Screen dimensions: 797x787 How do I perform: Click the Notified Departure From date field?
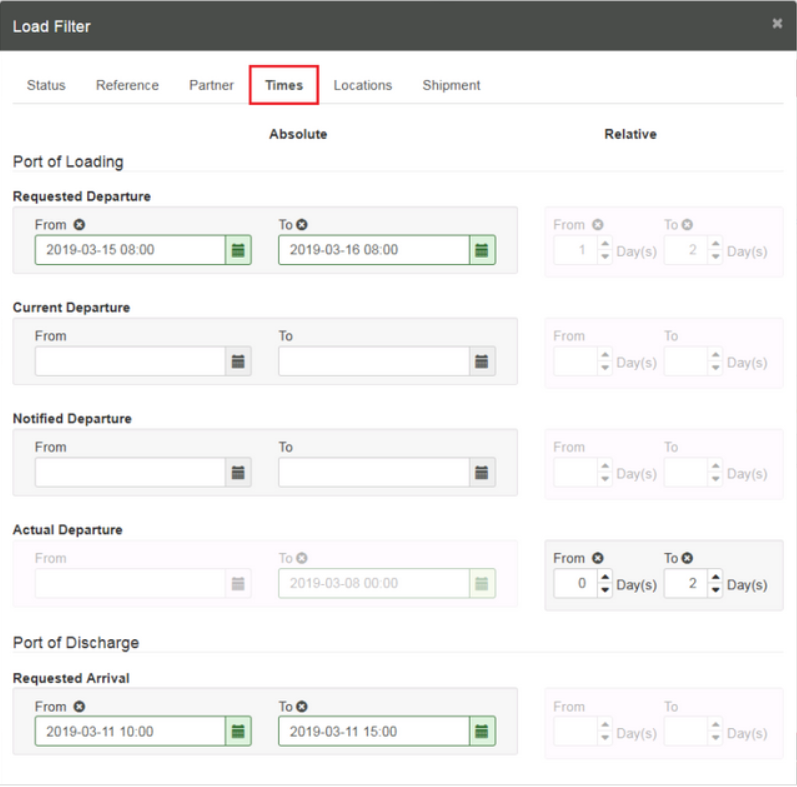click(x=130, y=473)
